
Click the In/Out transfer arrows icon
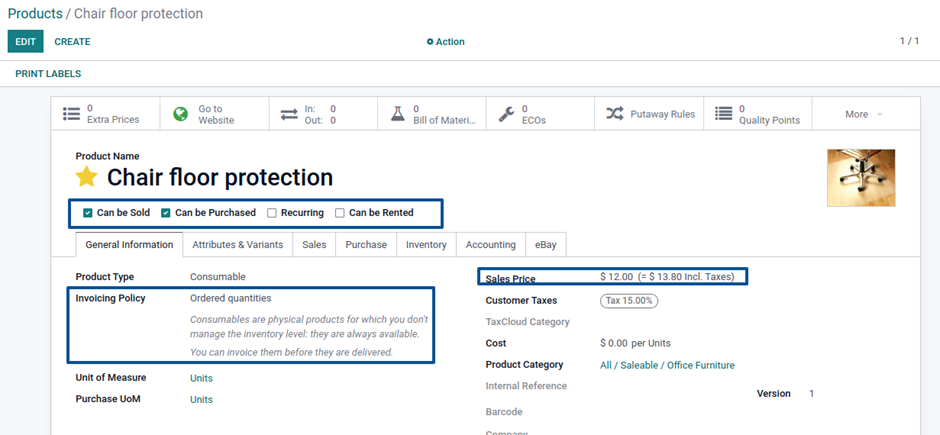click(x=290, y=114)
